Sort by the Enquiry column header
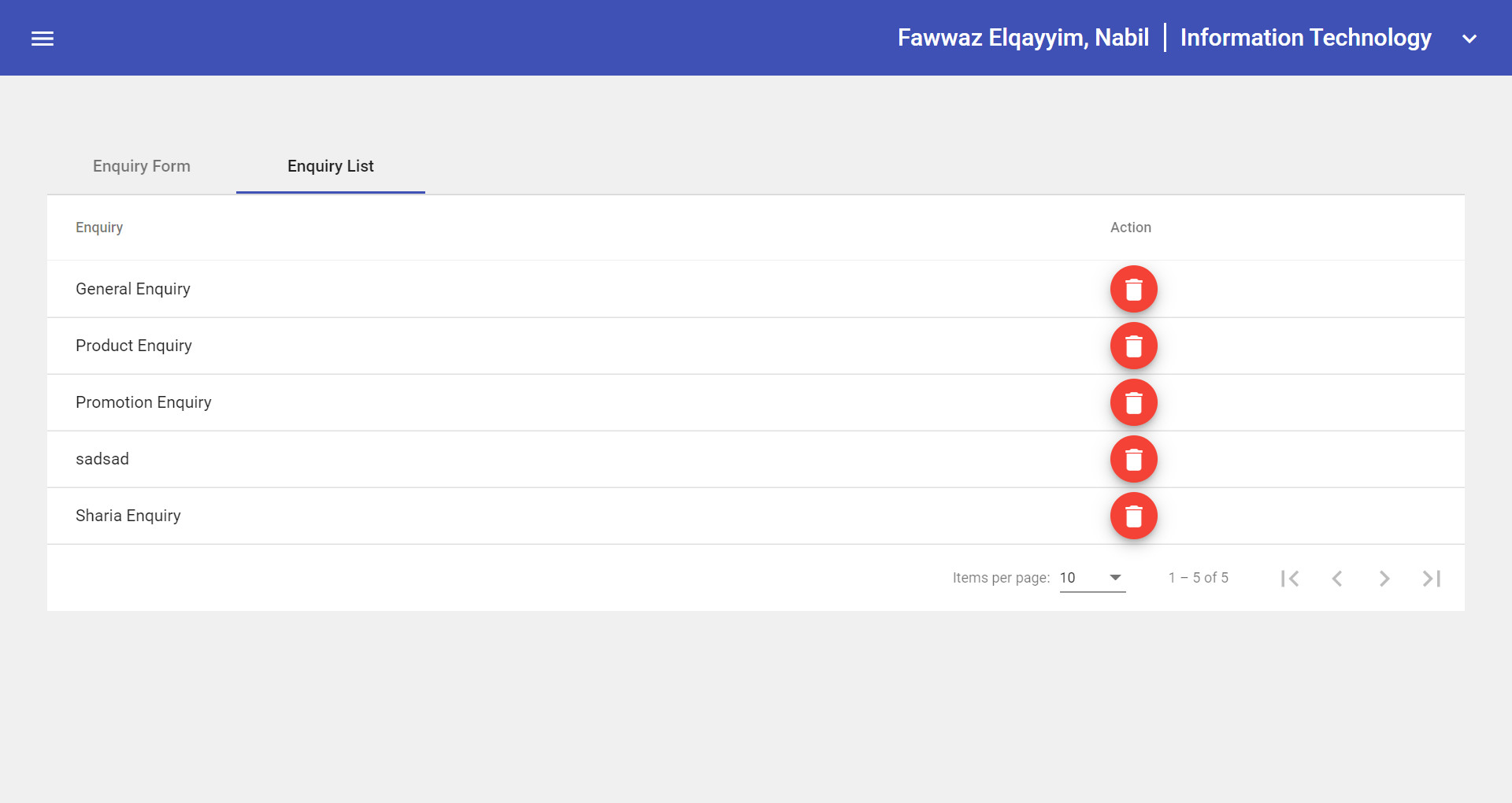Screen dimensions: 1512x803 pyautogui.click(x=99, y=228)
